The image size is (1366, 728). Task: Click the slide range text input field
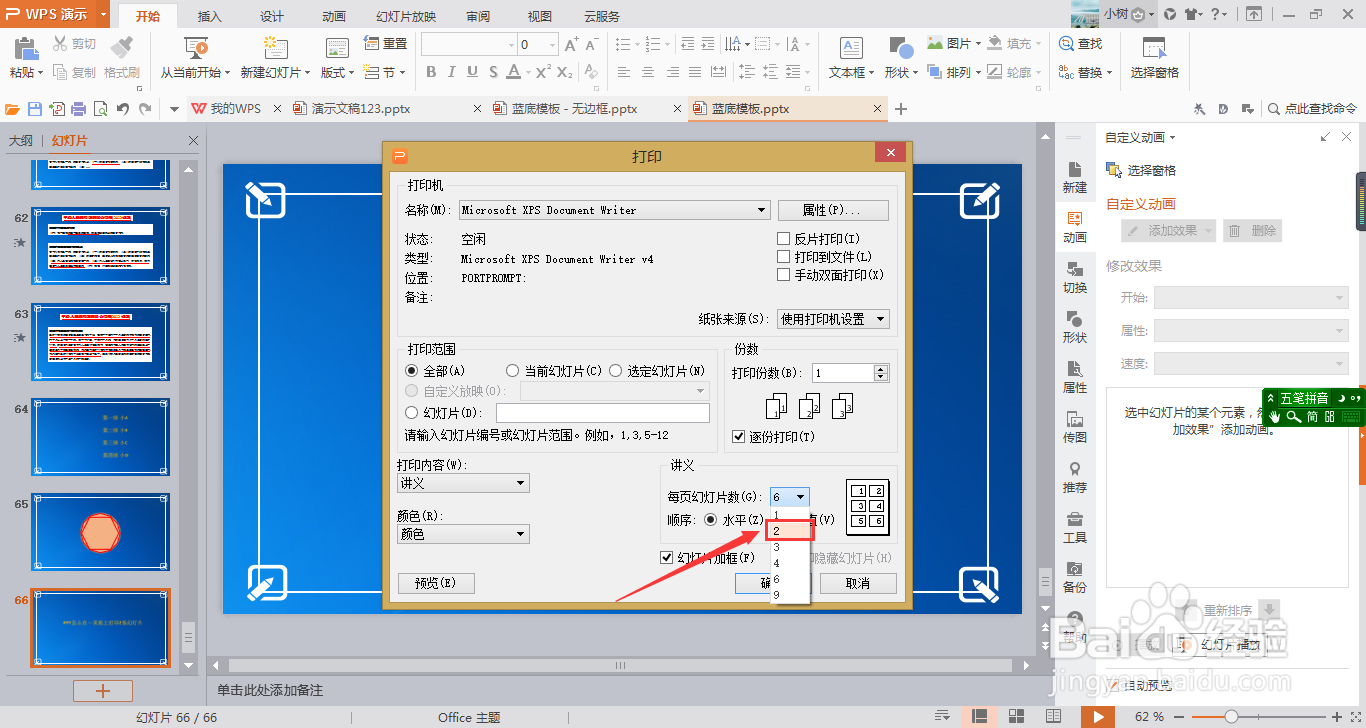tap(603, 413)
